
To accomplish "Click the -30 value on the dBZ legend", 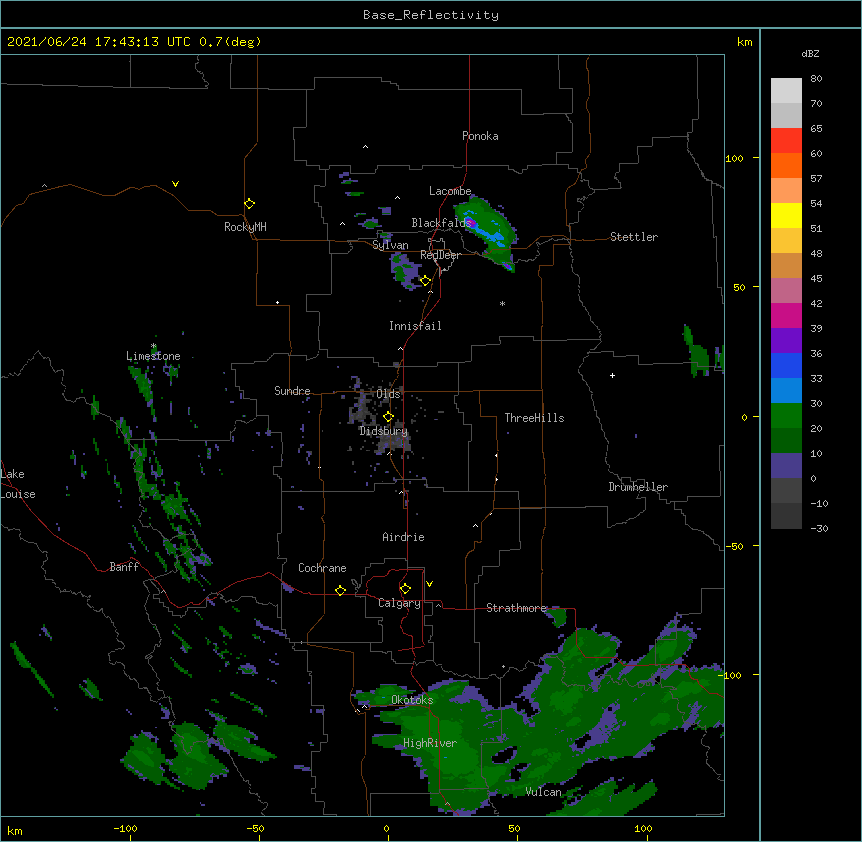I will click(x=819, y=528).
